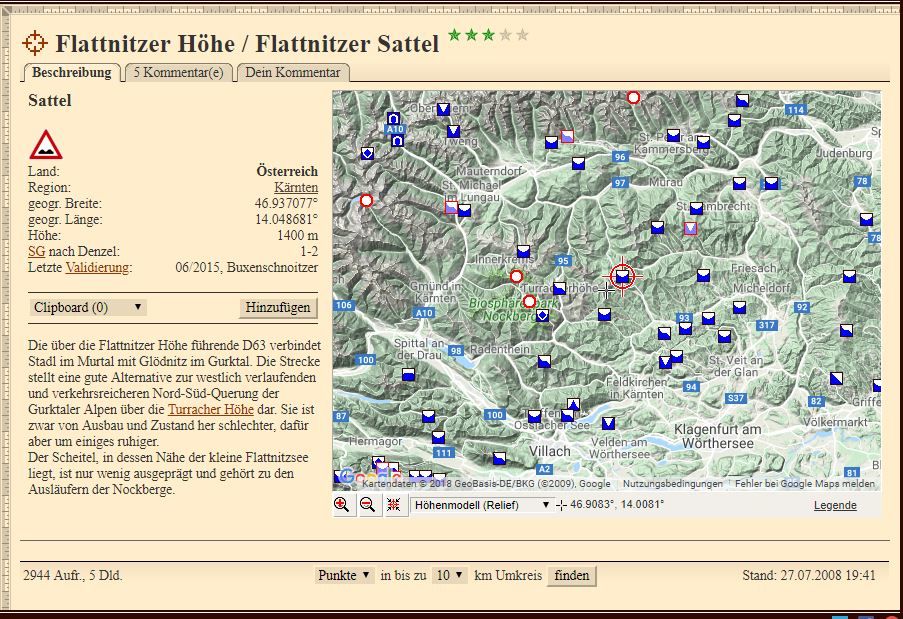The width and height of the screenshot is (903, 619).
Task: Click the red-bordered marker below St. Lambrecht
Action: [690, 229]
